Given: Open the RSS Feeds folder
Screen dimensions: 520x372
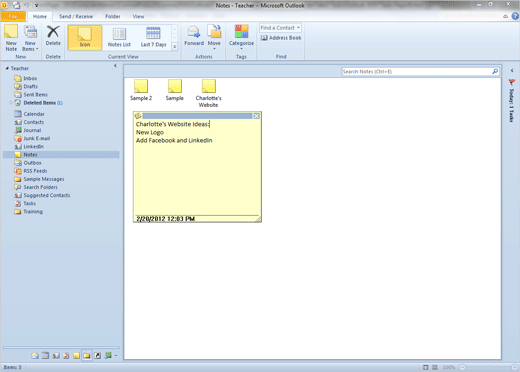Looking at the screenshot, I should coord(35,171).
